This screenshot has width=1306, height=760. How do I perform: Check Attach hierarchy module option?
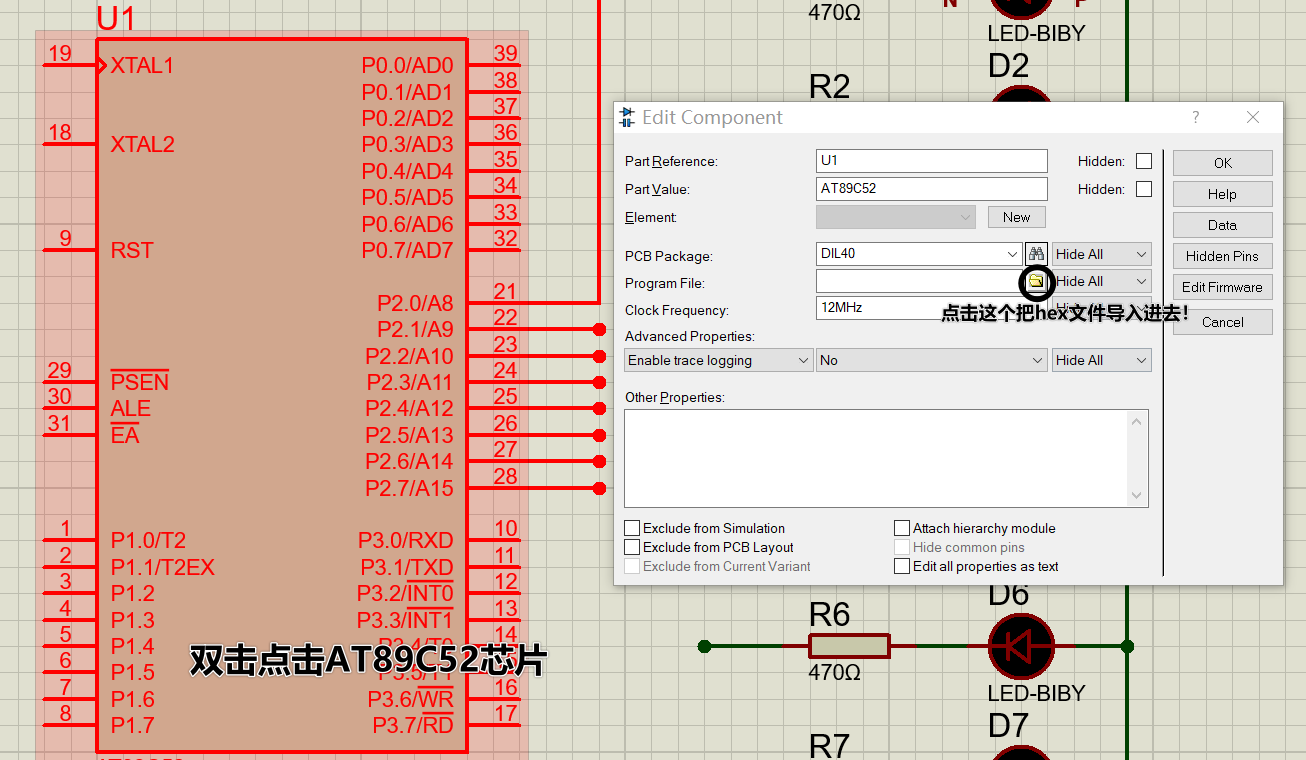click(x=902, y=528)
